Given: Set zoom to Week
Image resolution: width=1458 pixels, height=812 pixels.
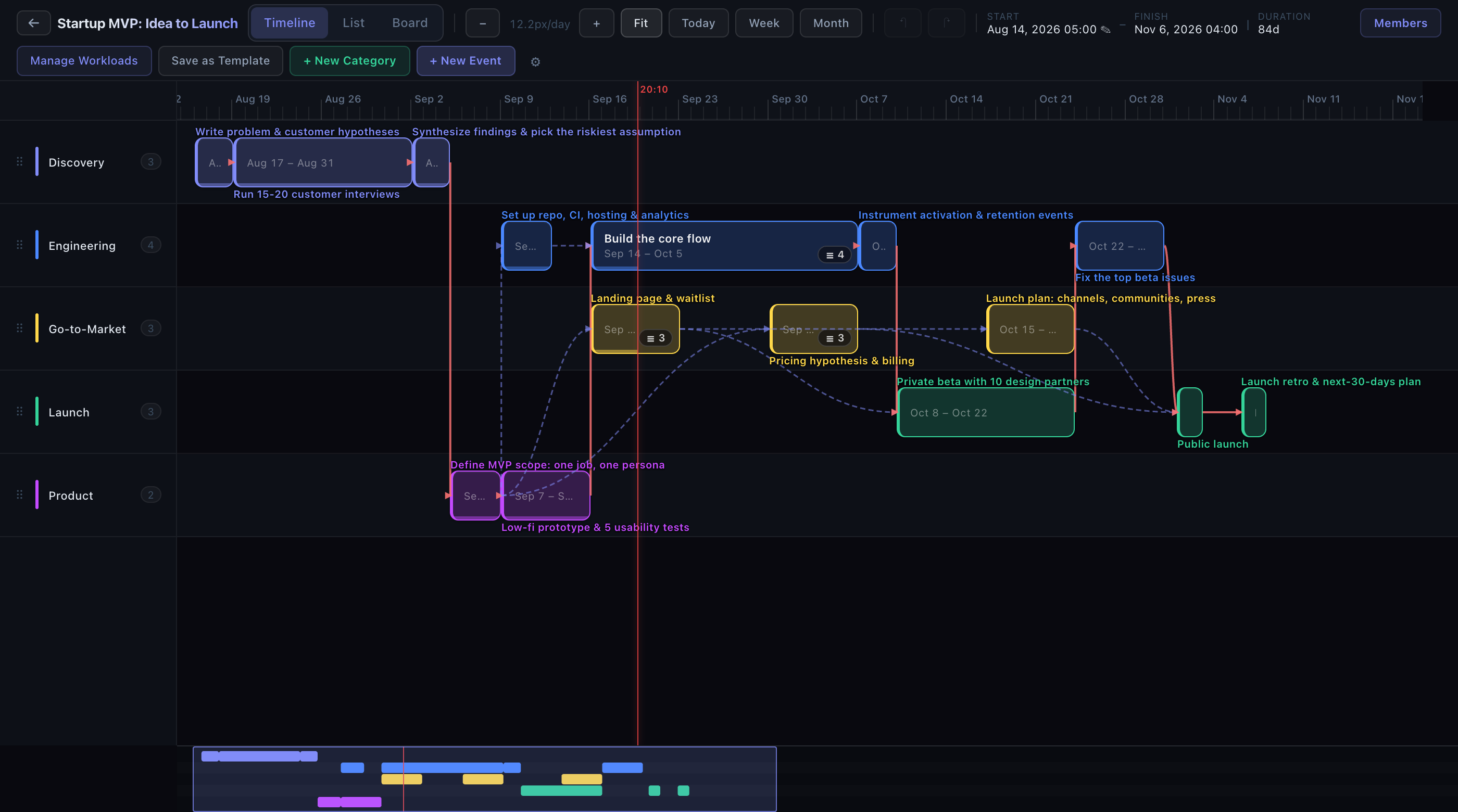Looking at the screenshot, I should (764, 23).
